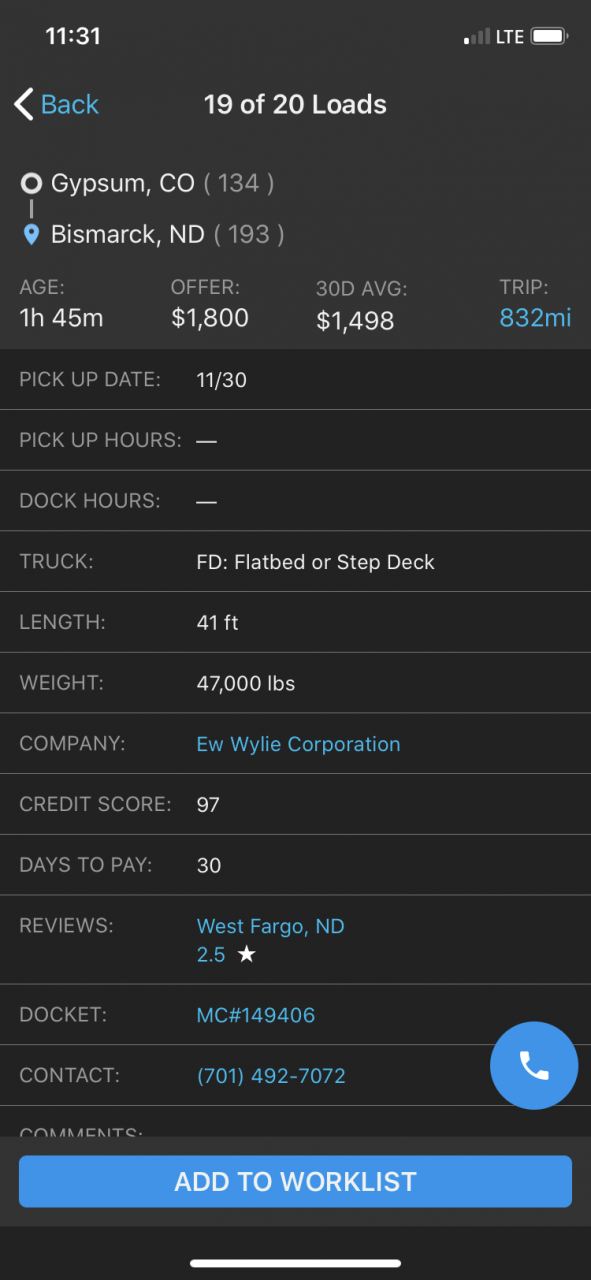
Task: Tap the blue phone call button
Action: [534, 1066]
